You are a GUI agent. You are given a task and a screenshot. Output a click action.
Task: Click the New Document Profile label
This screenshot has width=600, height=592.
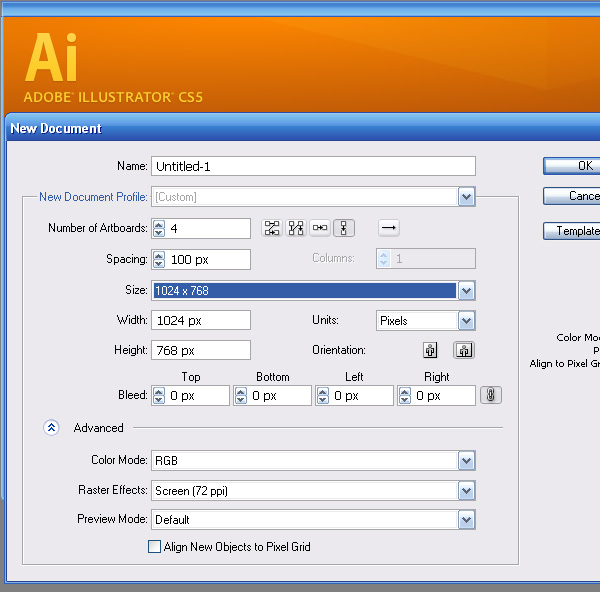(x=93, y=197)
